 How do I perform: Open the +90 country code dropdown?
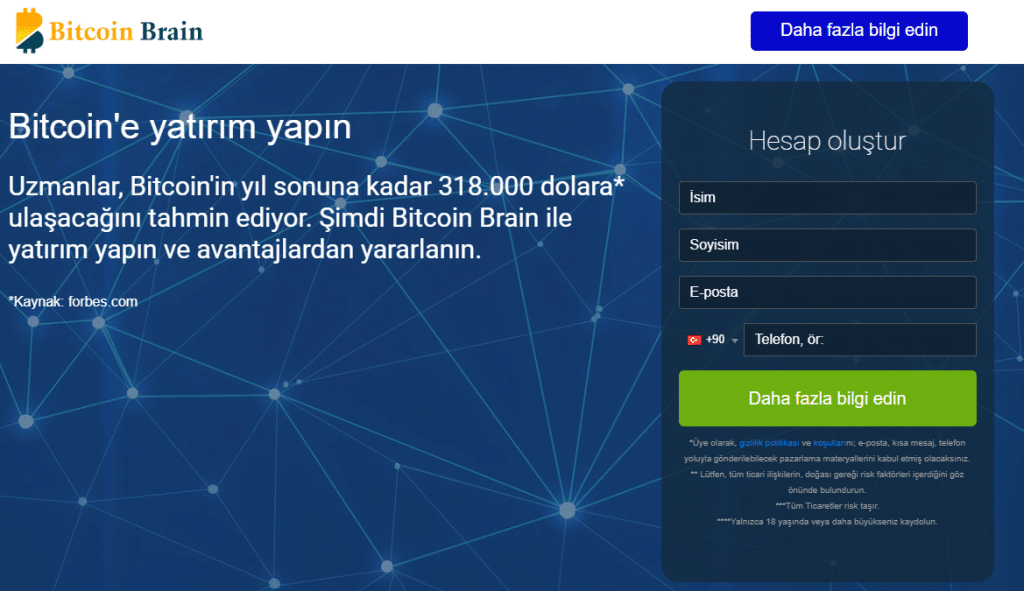712,340
